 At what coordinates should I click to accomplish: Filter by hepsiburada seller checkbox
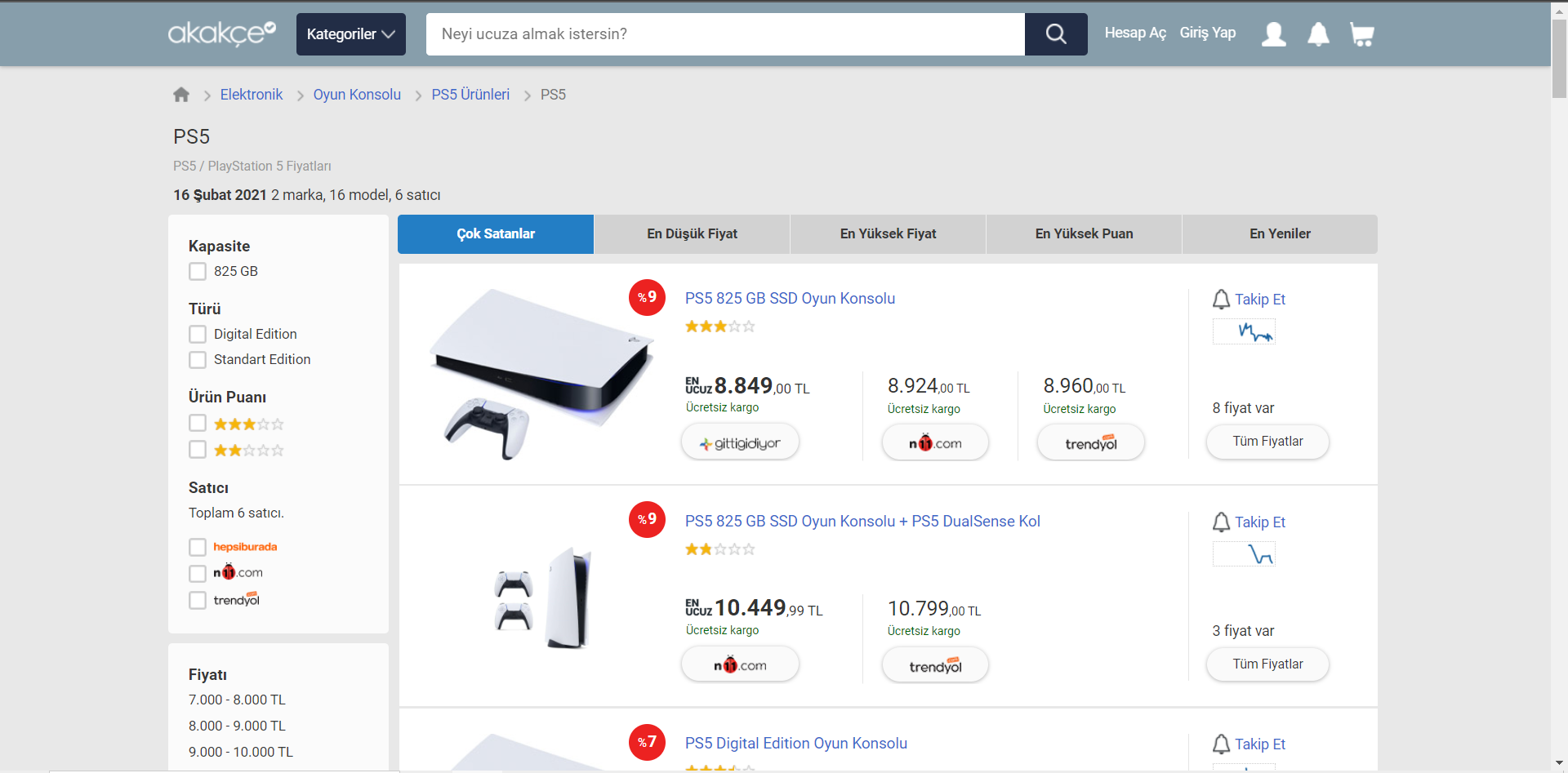198,547
